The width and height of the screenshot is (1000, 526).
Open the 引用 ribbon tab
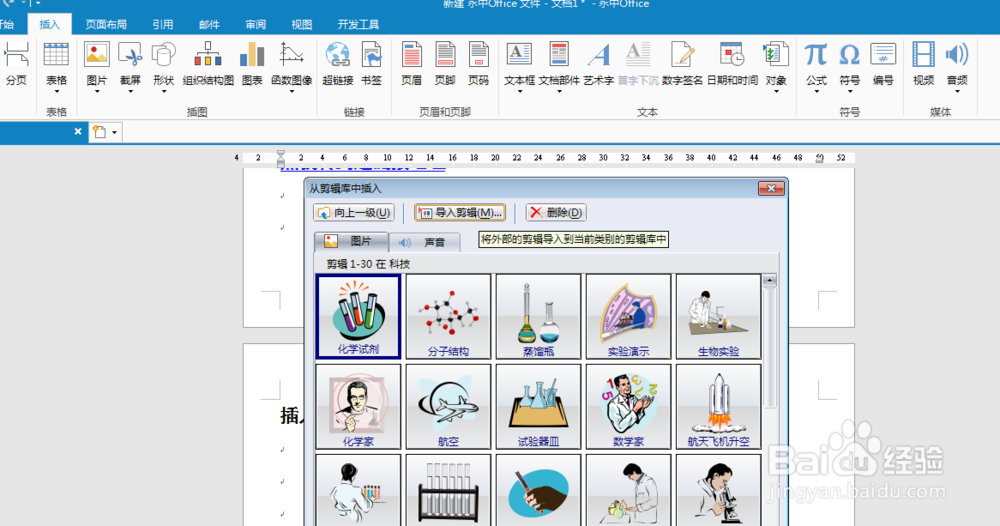(163, 24)
